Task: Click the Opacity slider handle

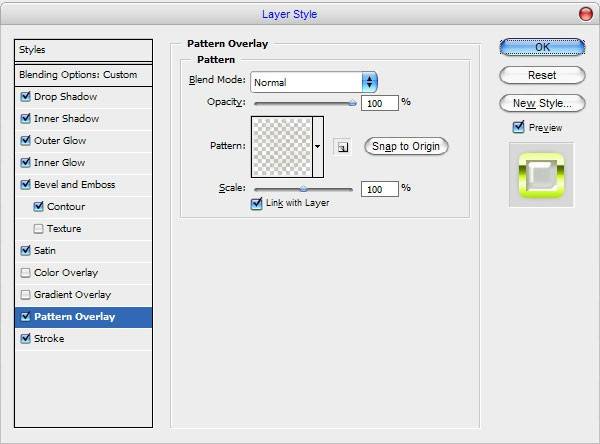Action: click(352, 103)
